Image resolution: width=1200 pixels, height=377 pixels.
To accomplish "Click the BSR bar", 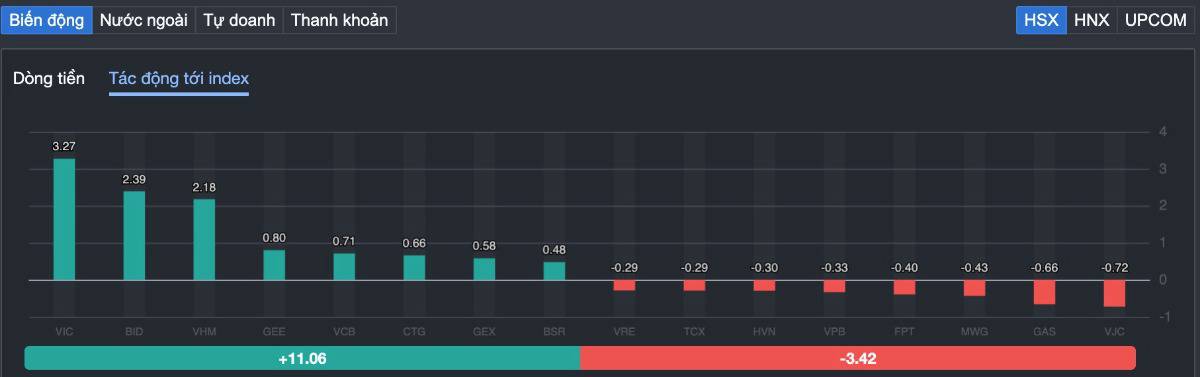I will 554,272.
